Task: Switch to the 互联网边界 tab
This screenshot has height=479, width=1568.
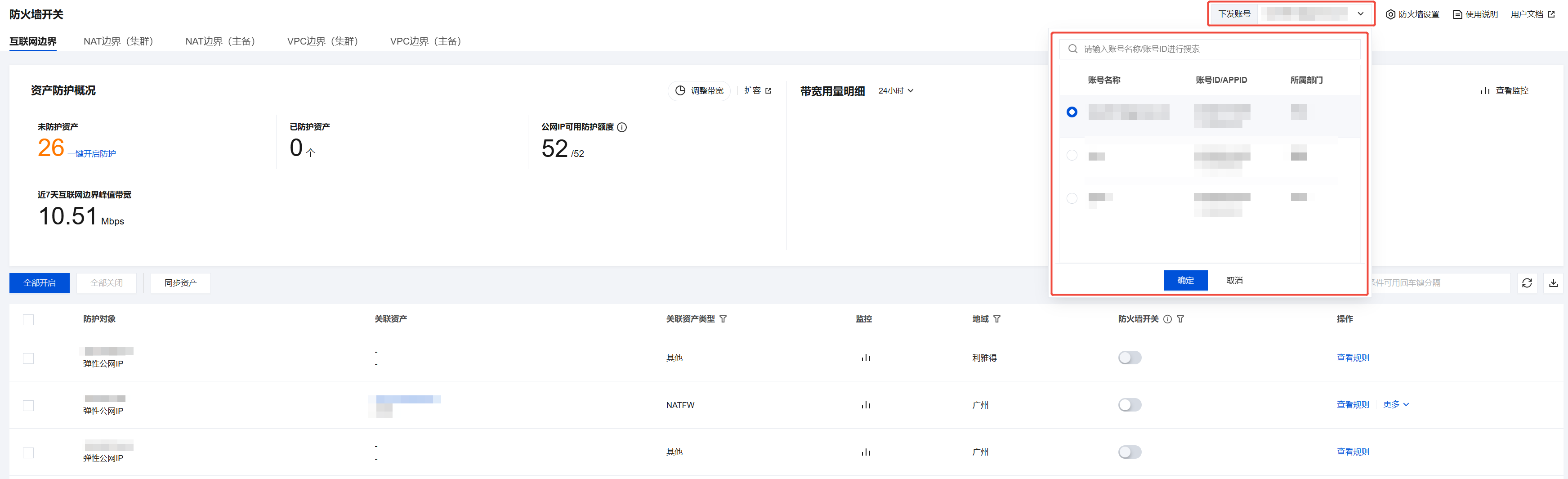Action: click(33, 41)
